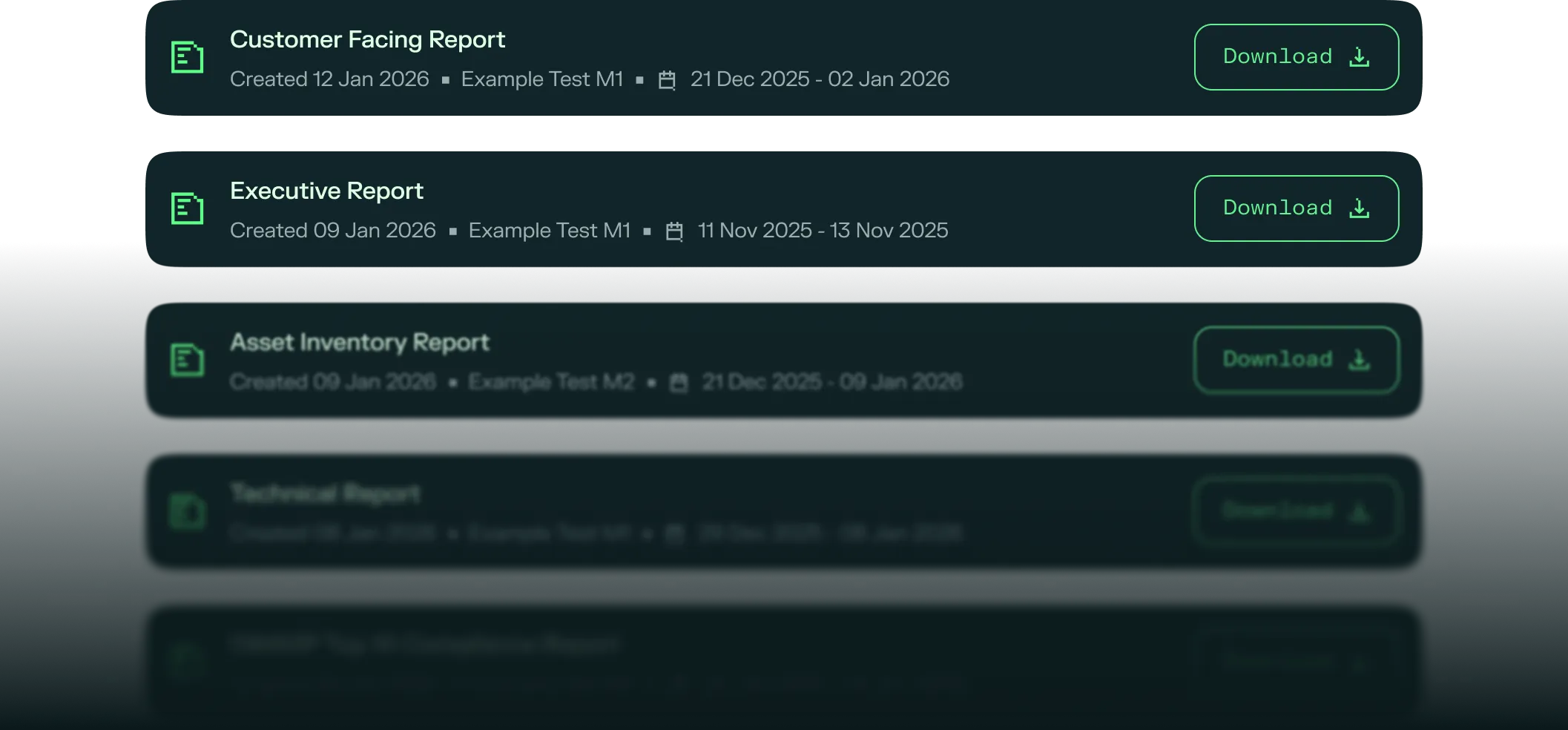Select the 'Example Test M2' text

552,381
